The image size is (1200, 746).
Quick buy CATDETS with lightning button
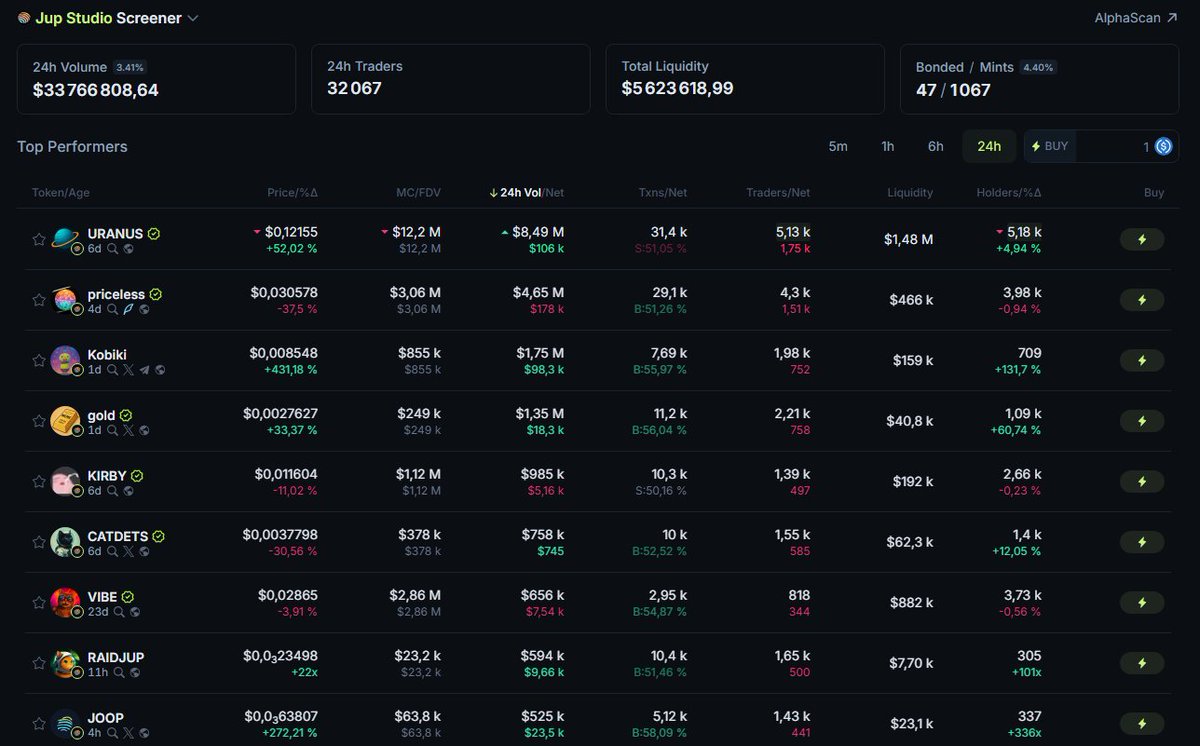1142,542
